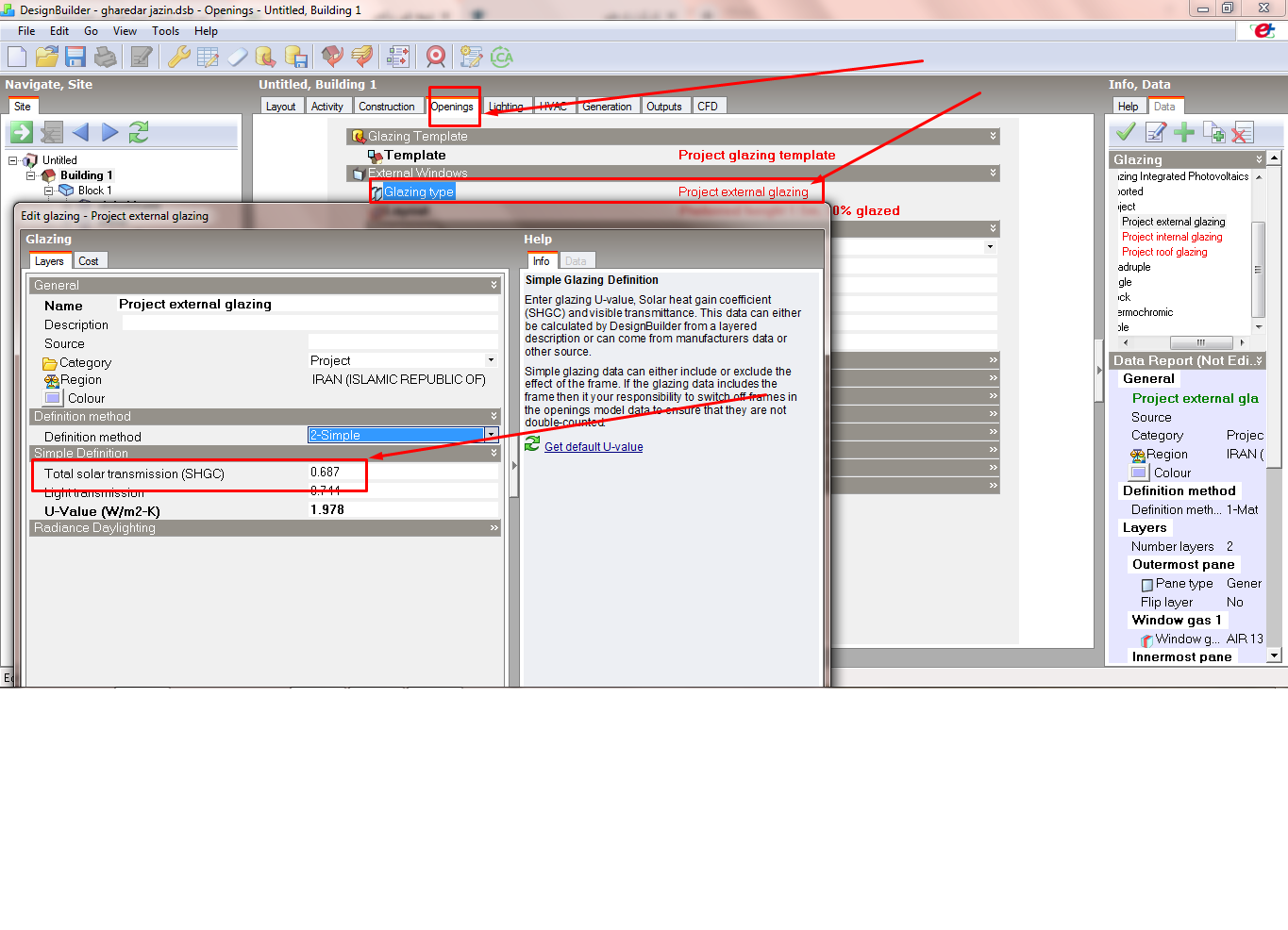
Task: Click the Name field with Project external glazing
Action: (x=307, y=305)
